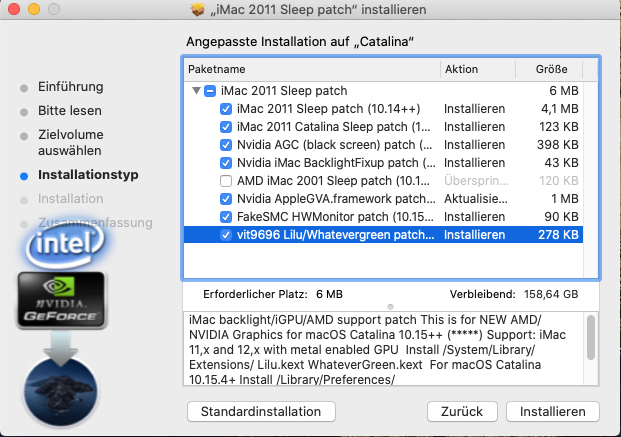This screenshot has height=437, width=621.
Task: Select the dimmed Installation step
Action: (x=70, y=198)
